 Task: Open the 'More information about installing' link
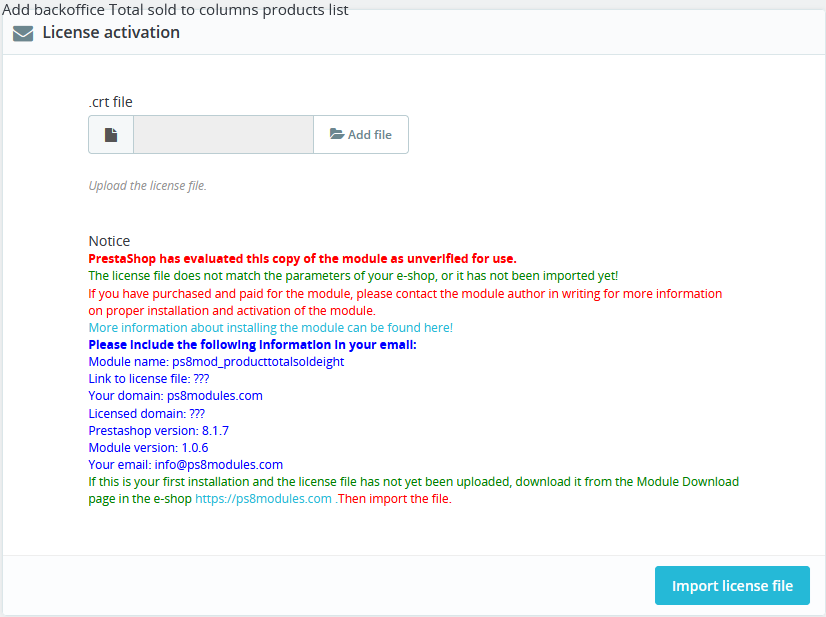271,328
